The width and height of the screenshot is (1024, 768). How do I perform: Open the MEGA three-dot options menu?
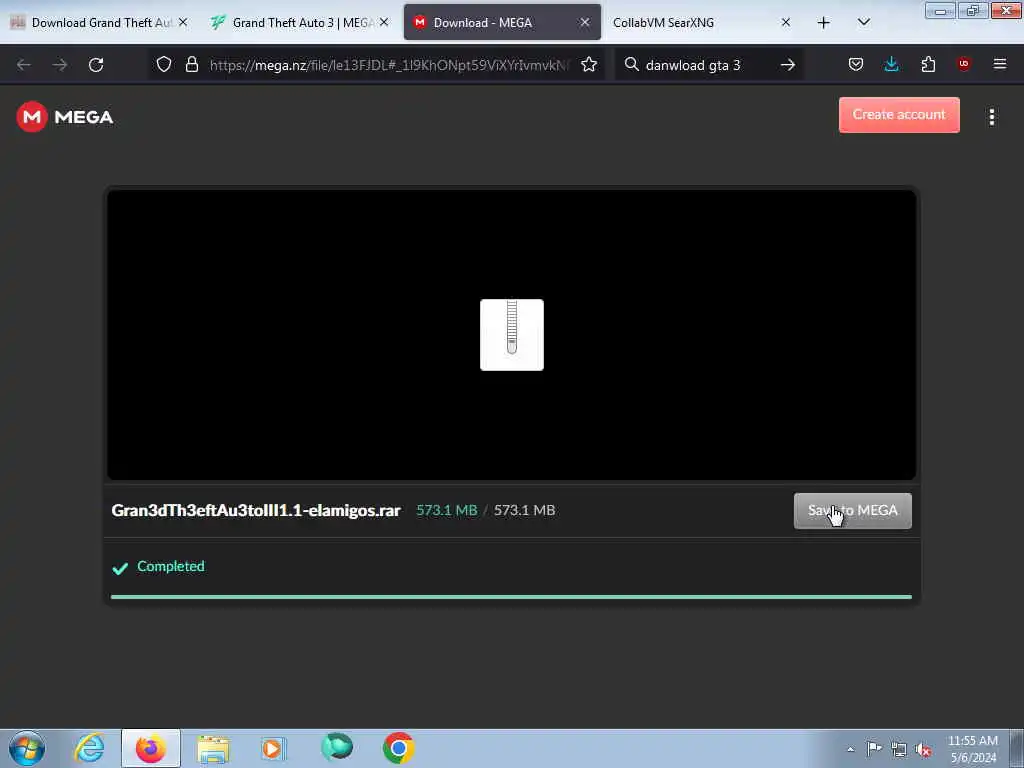tap(991, 117)
